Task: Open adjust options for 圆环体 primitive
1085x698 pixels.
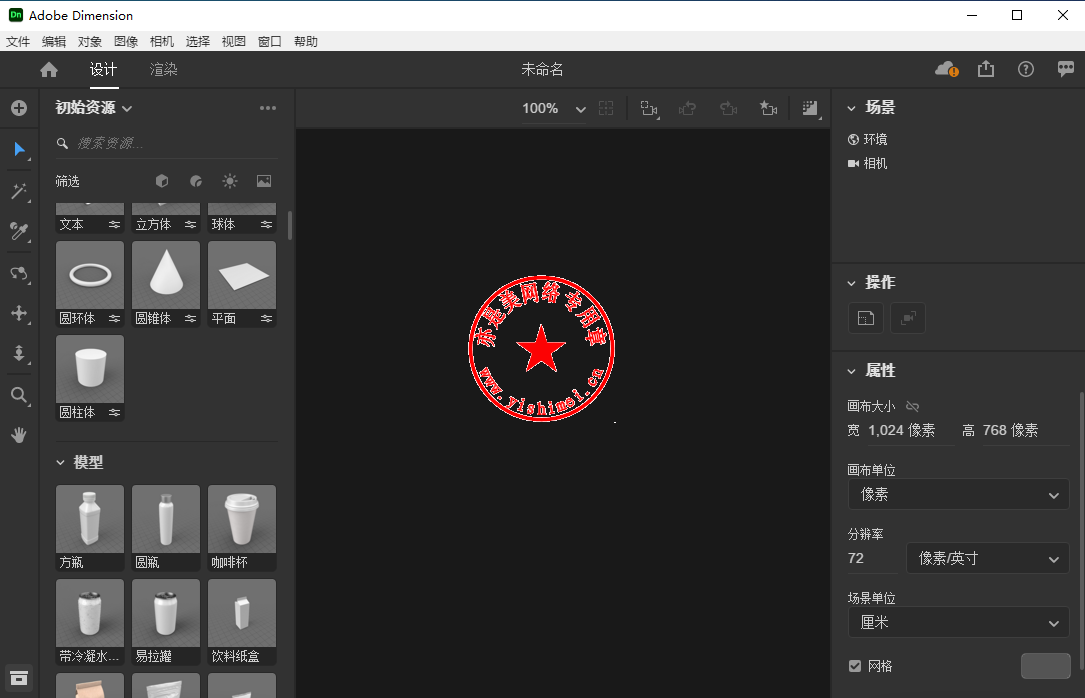Action: [x=114, y=319]
